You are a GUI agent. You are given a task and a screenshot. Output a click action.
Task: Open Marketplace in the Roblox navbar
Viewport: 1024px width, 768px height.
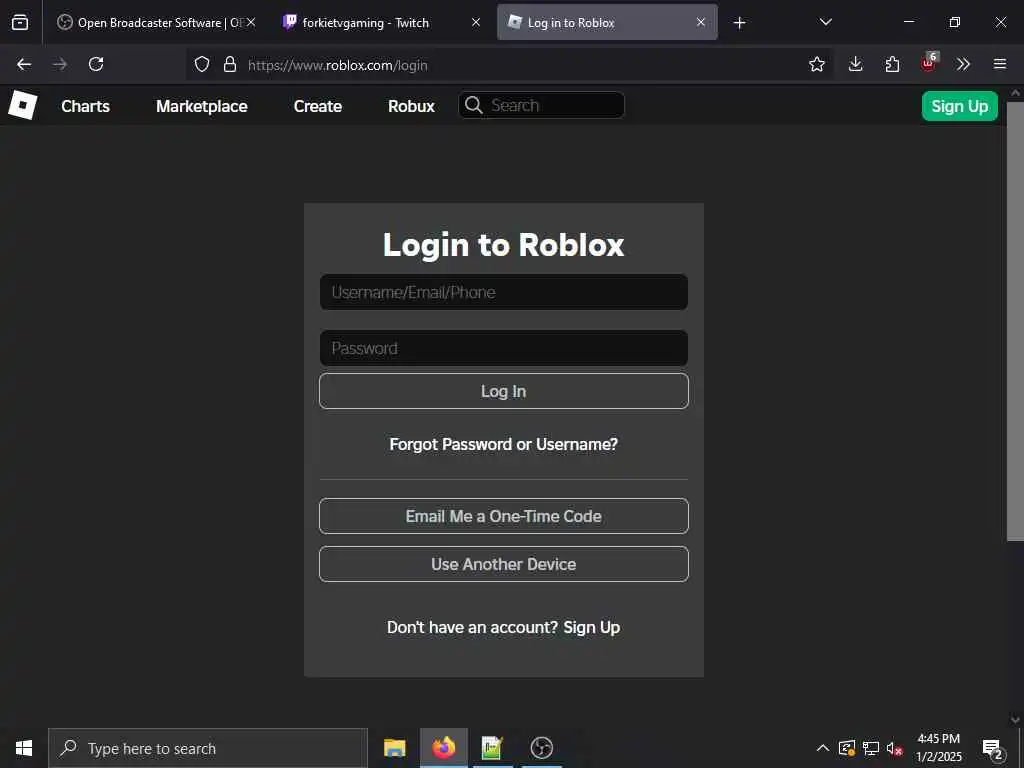click(202, 106)
